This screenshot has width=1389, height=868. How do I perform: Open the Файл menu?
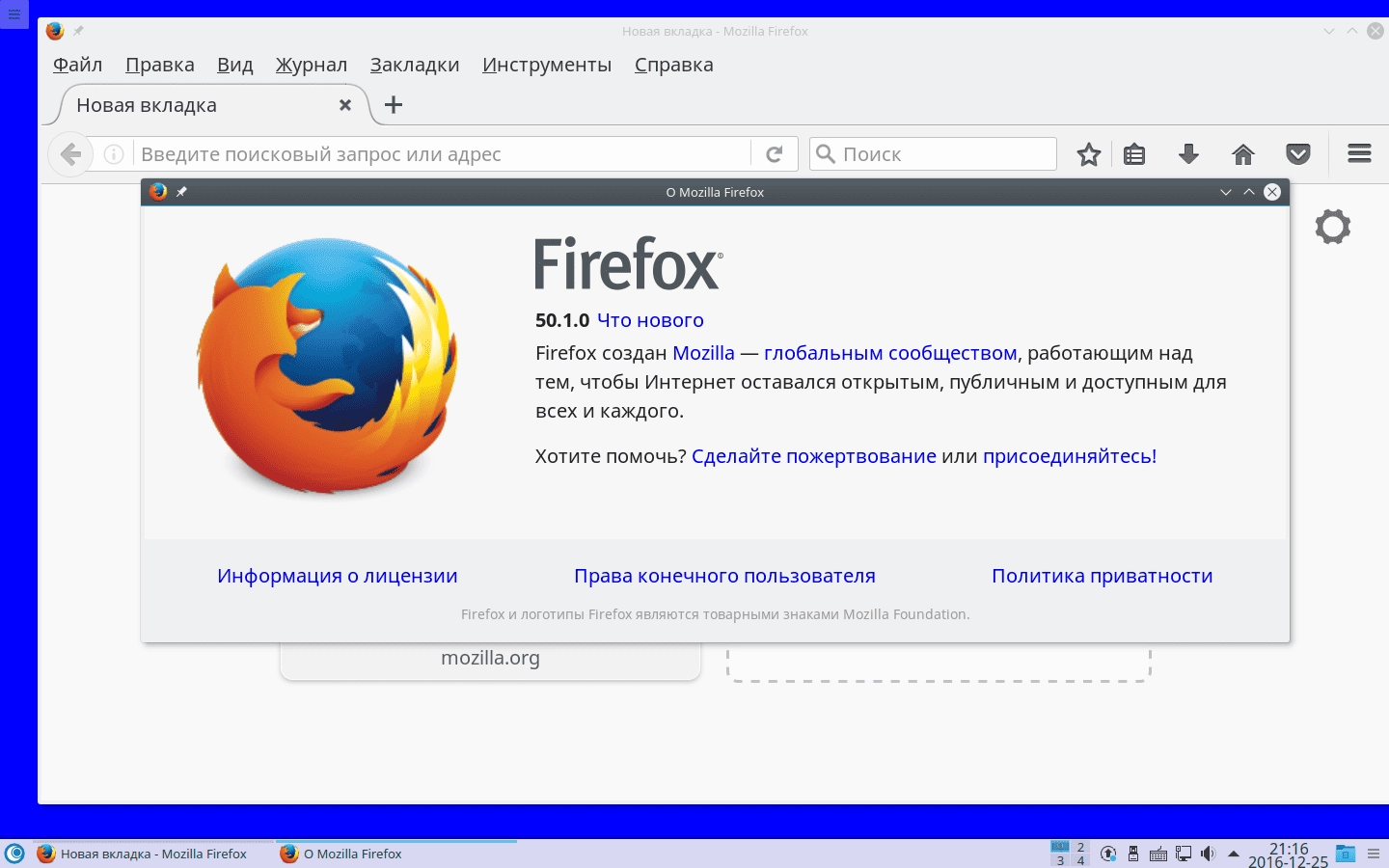click(x=77, y=65)
